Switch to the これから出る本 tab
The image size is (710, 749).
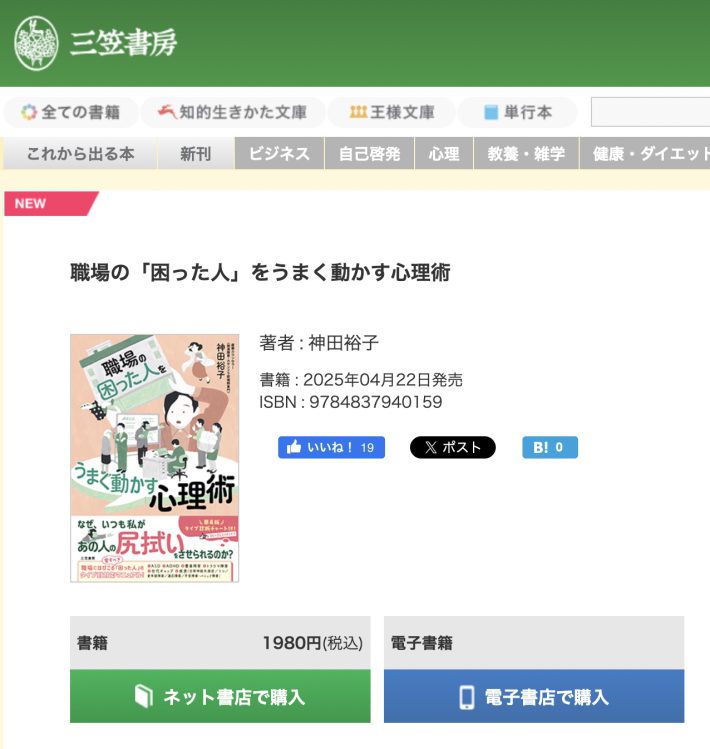tap(80, 153)
